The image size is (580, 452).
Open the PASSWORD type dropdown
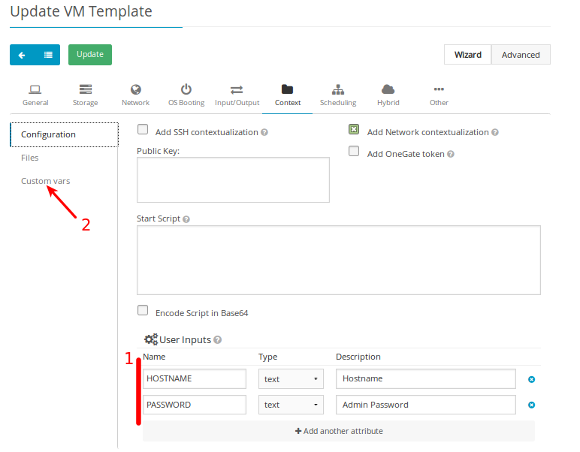(291, 405)
